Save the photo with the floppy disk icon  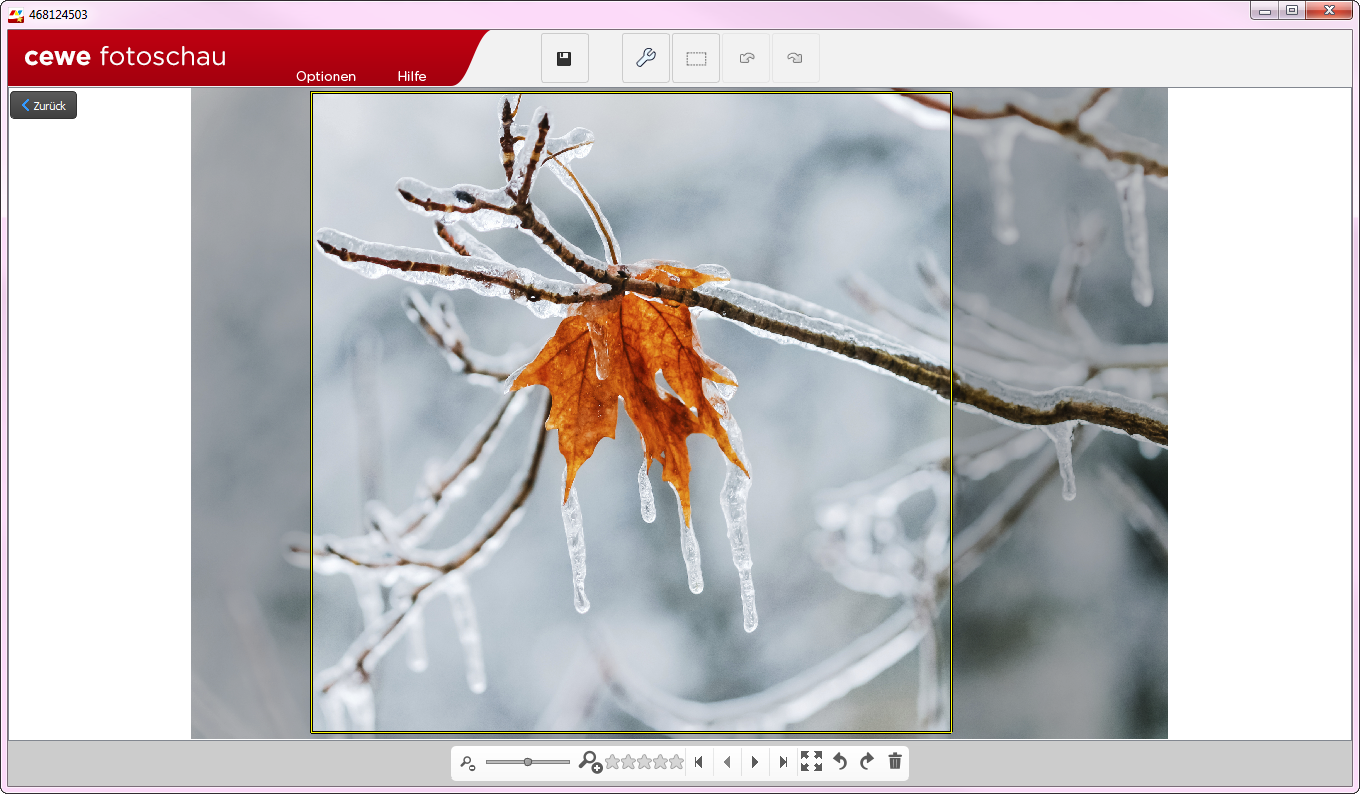click(565, 58)
